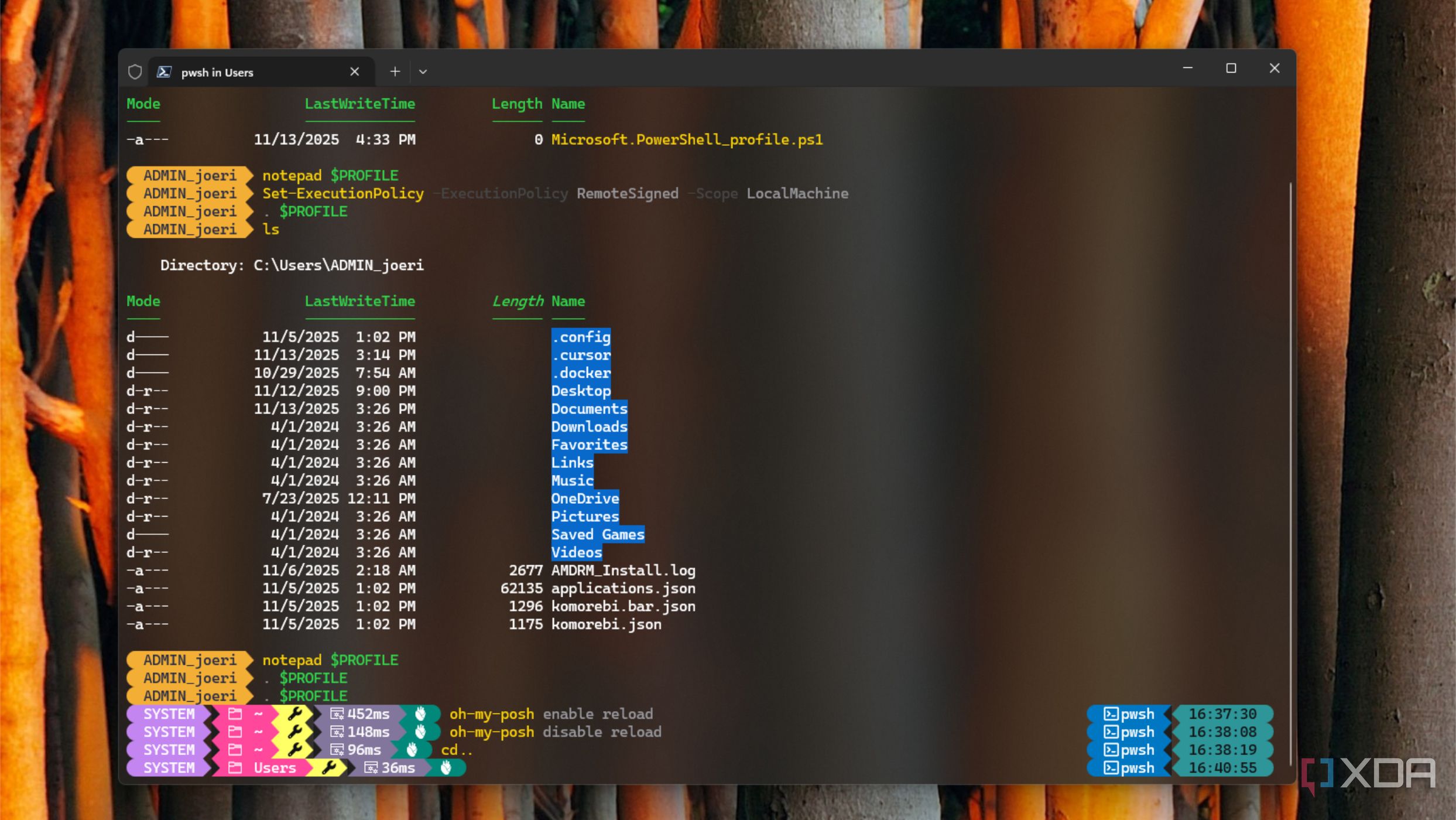Click the Set-ExecutionPolicy command text
Image resolution: width=1456 pixels, height=820 pixels.
343,194
